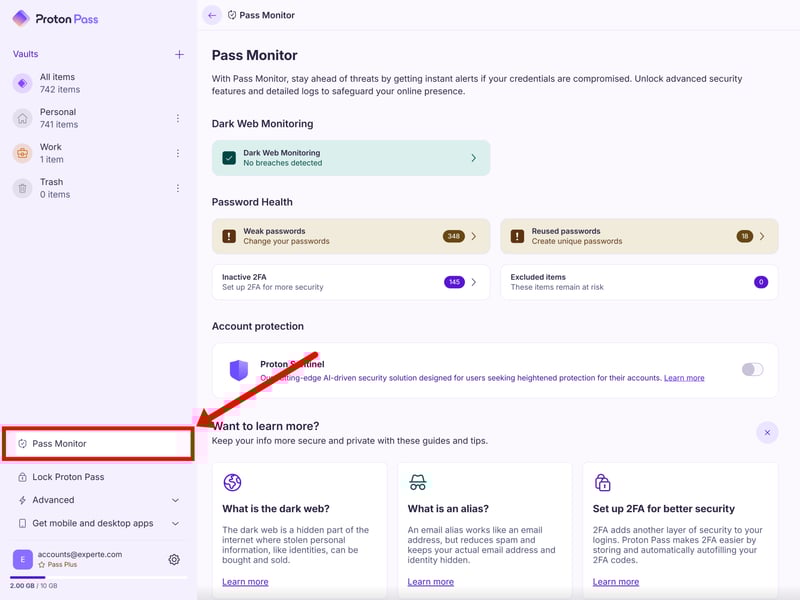This screenshot has height=600, width=800.
Task: Open Learn more link for Proton Sentinel
Action: pyautogui.click(x=684, y=378)
